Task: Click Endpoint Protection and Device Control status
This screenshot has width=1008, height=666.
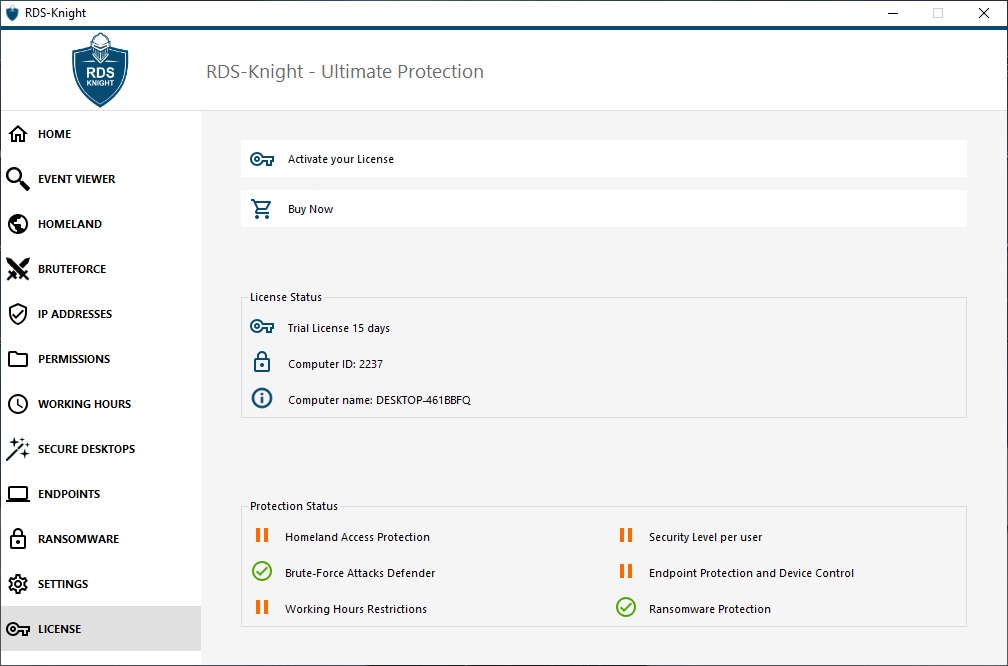Action: tap(751, 573)
